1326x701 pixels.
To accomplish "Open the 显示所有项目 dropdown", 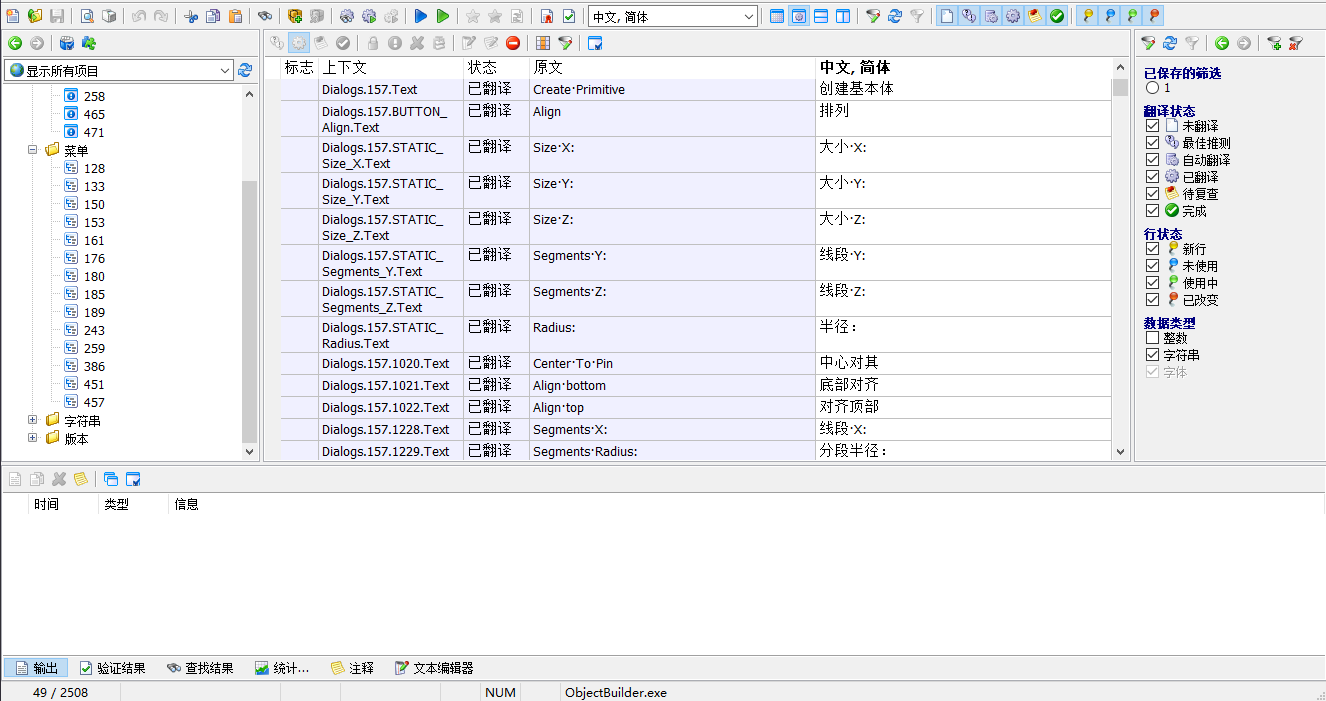I will point(119,70).
